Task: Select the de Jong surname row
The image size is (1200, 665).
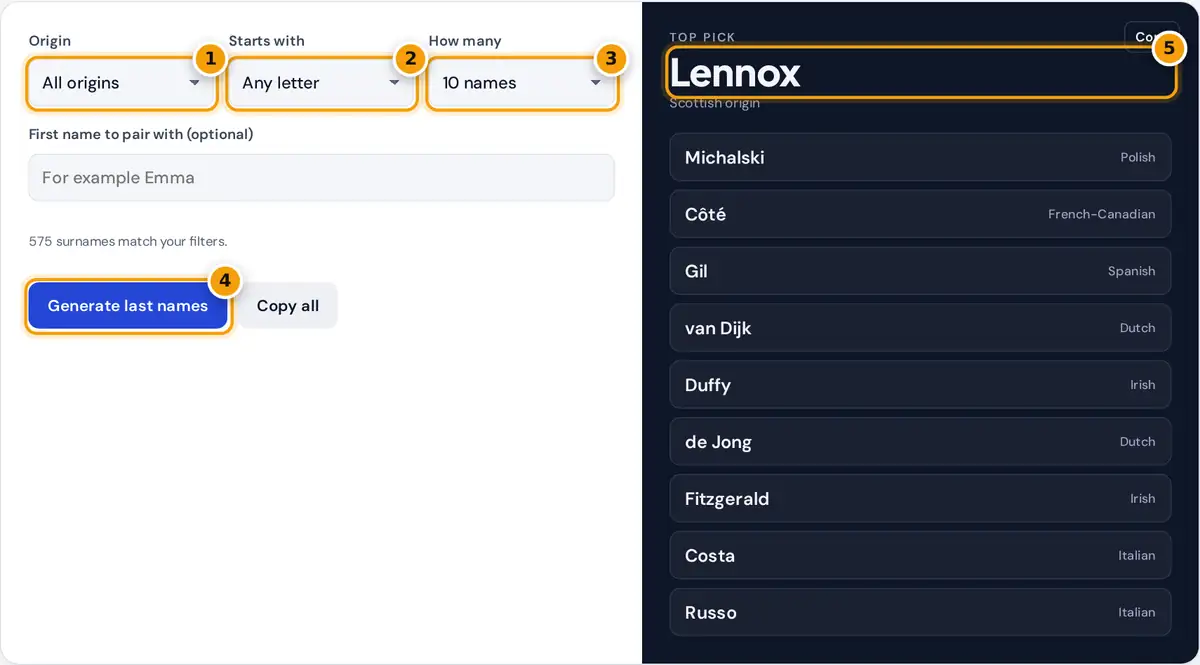Action: (x=920, y=442)
